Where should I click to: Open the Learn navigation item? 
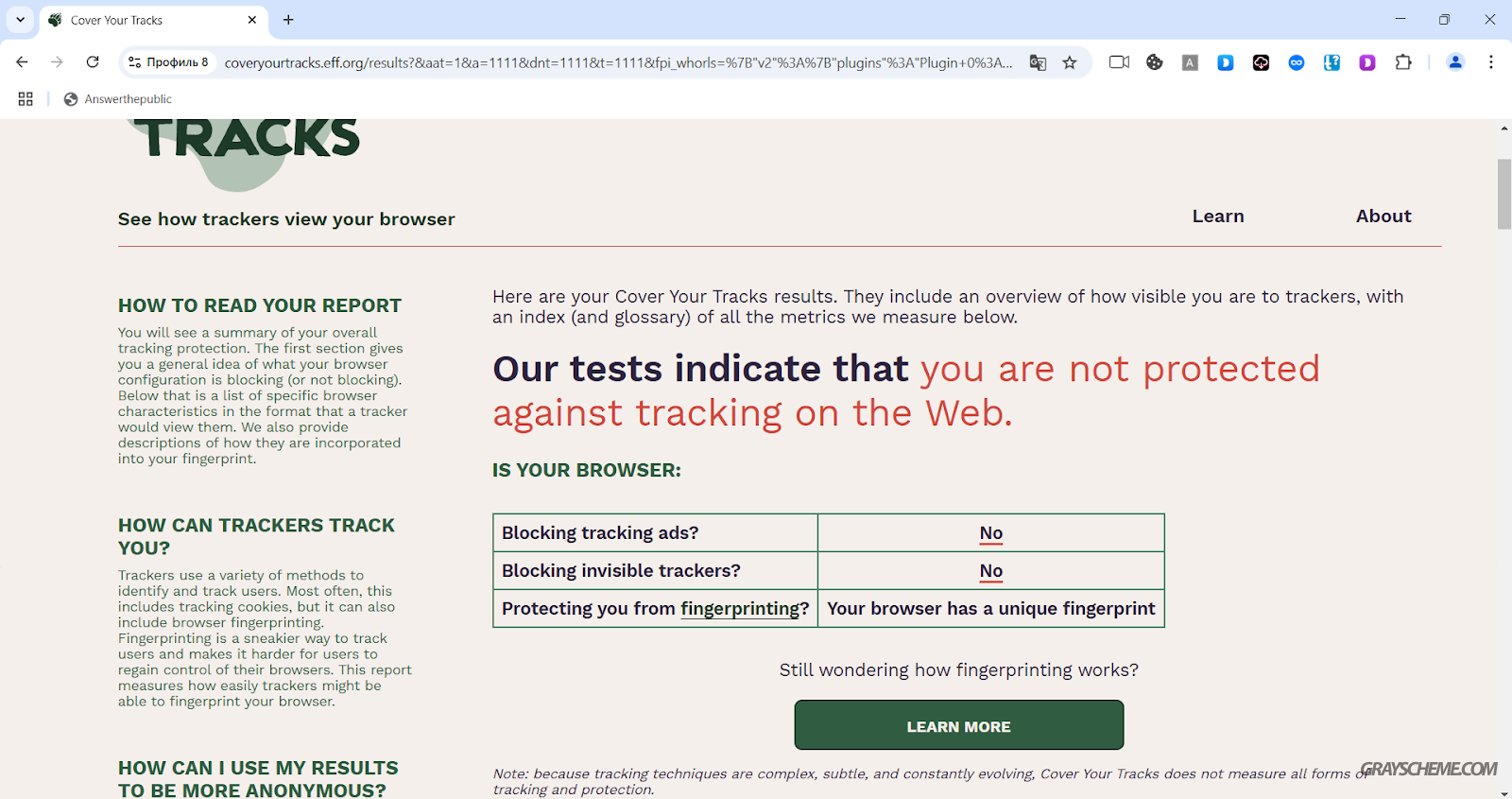(x=1218, y=216)
